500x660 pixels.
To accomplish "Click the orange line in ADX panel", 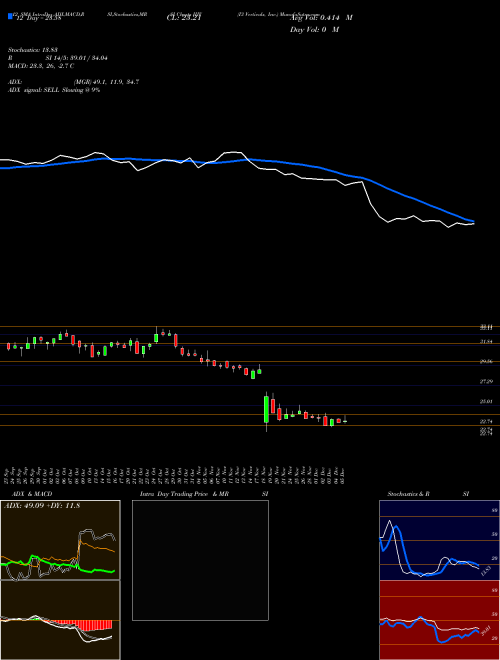I will [x=97, y=547].
